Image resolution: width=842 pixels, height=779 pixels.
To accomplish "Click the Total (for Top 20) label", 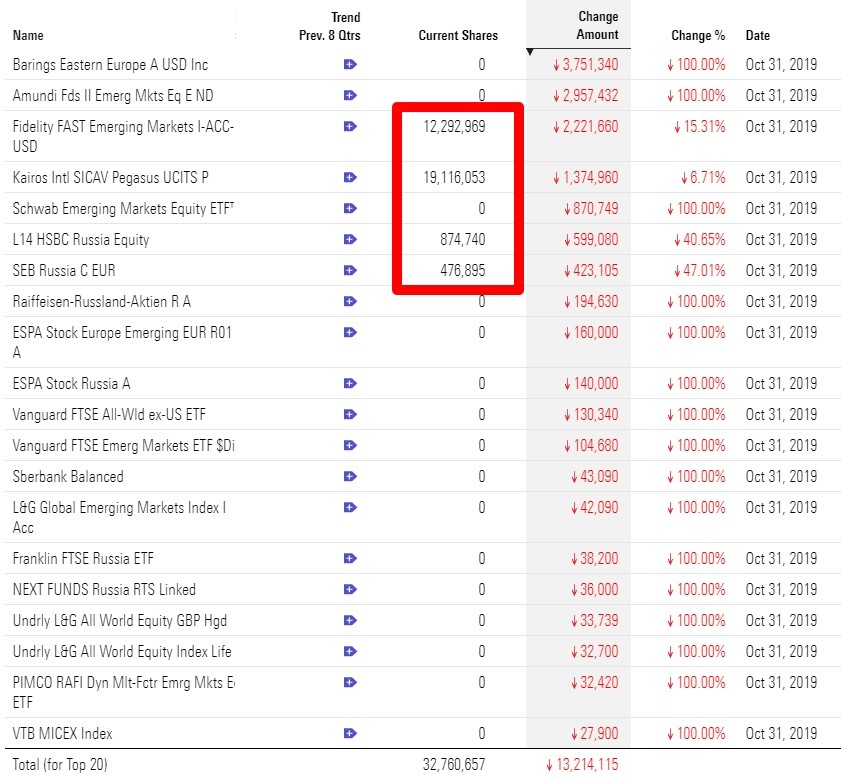I will [x=60, y=765].
